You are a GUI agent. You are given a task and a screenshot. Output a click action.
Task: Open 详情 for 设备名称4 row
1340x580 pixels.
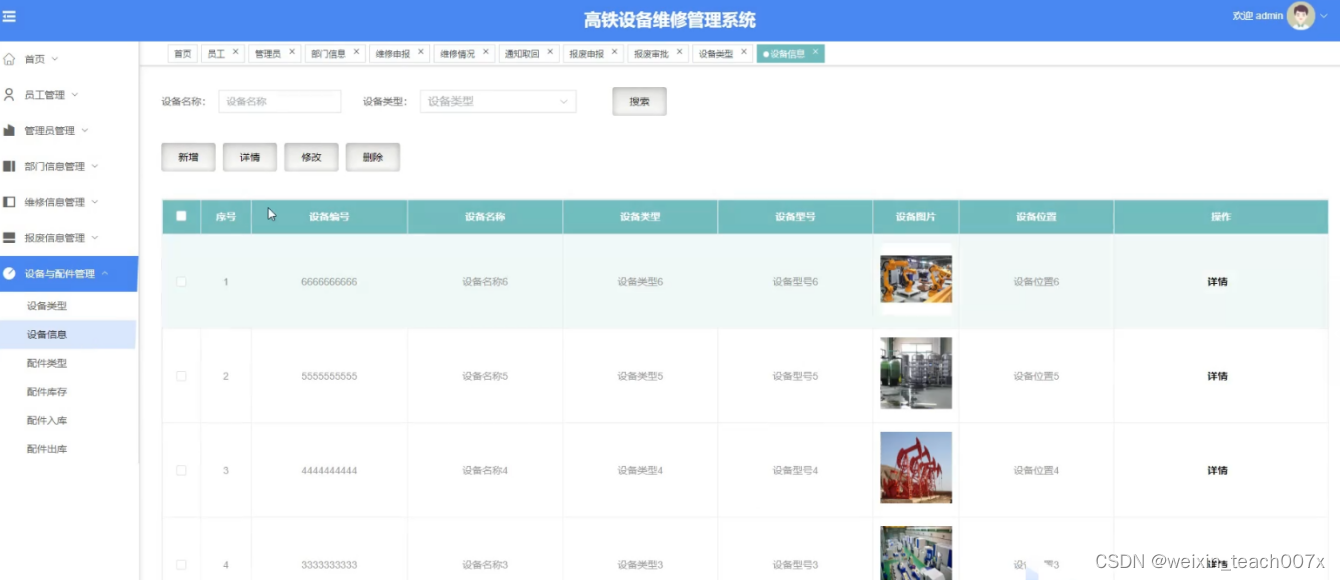click(1217, 470)
